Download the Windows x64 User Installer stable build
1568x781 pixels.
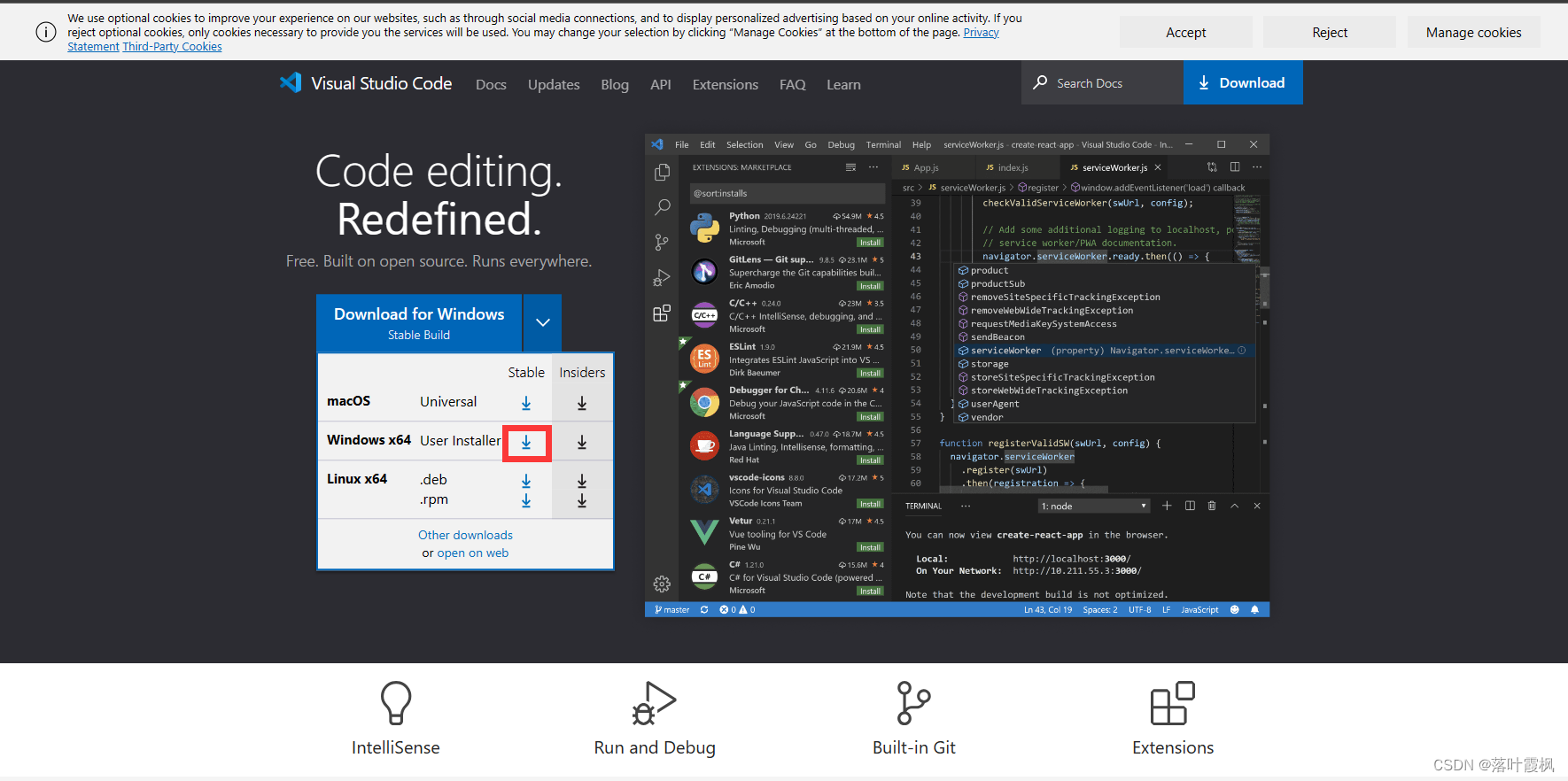point(526,442)
